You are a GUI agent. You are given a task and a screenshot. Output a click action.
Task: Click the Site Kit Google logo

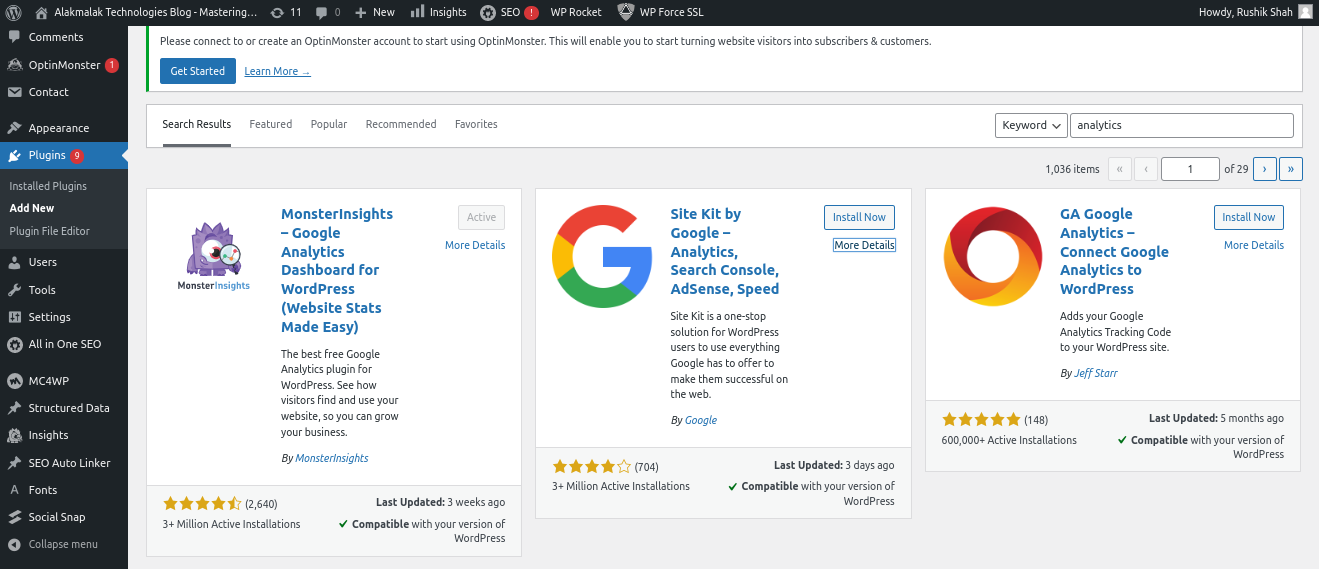pyautogui.click(x=601, y=256)
